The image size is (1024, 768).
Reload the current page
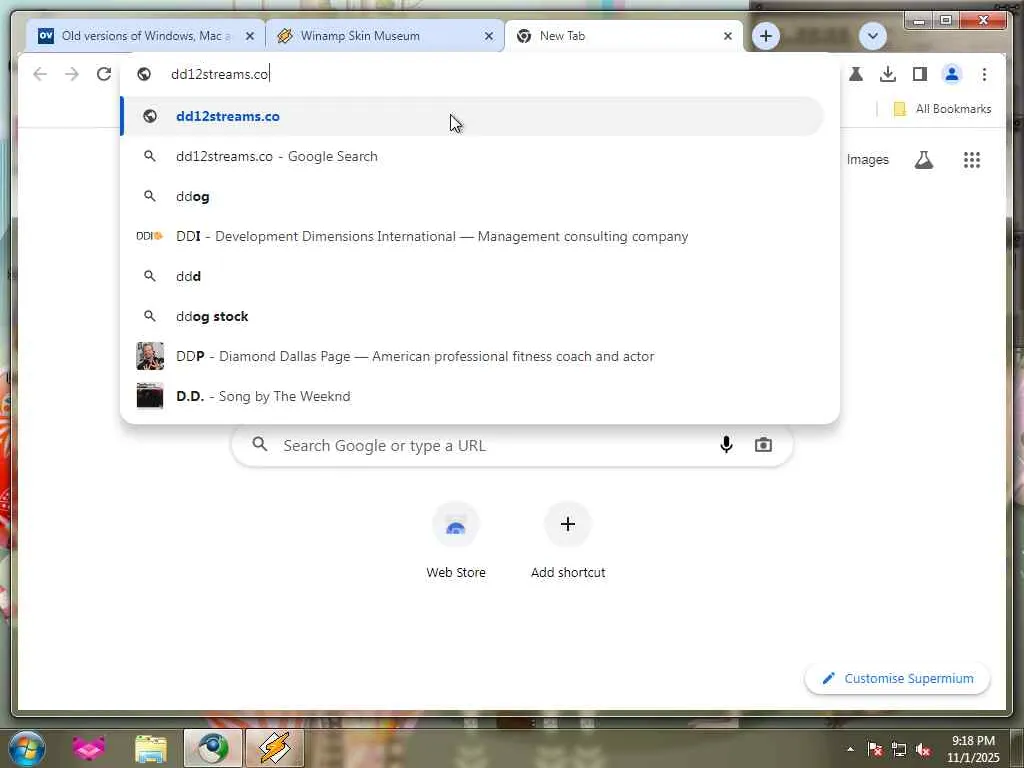click(x=104, y=74)
